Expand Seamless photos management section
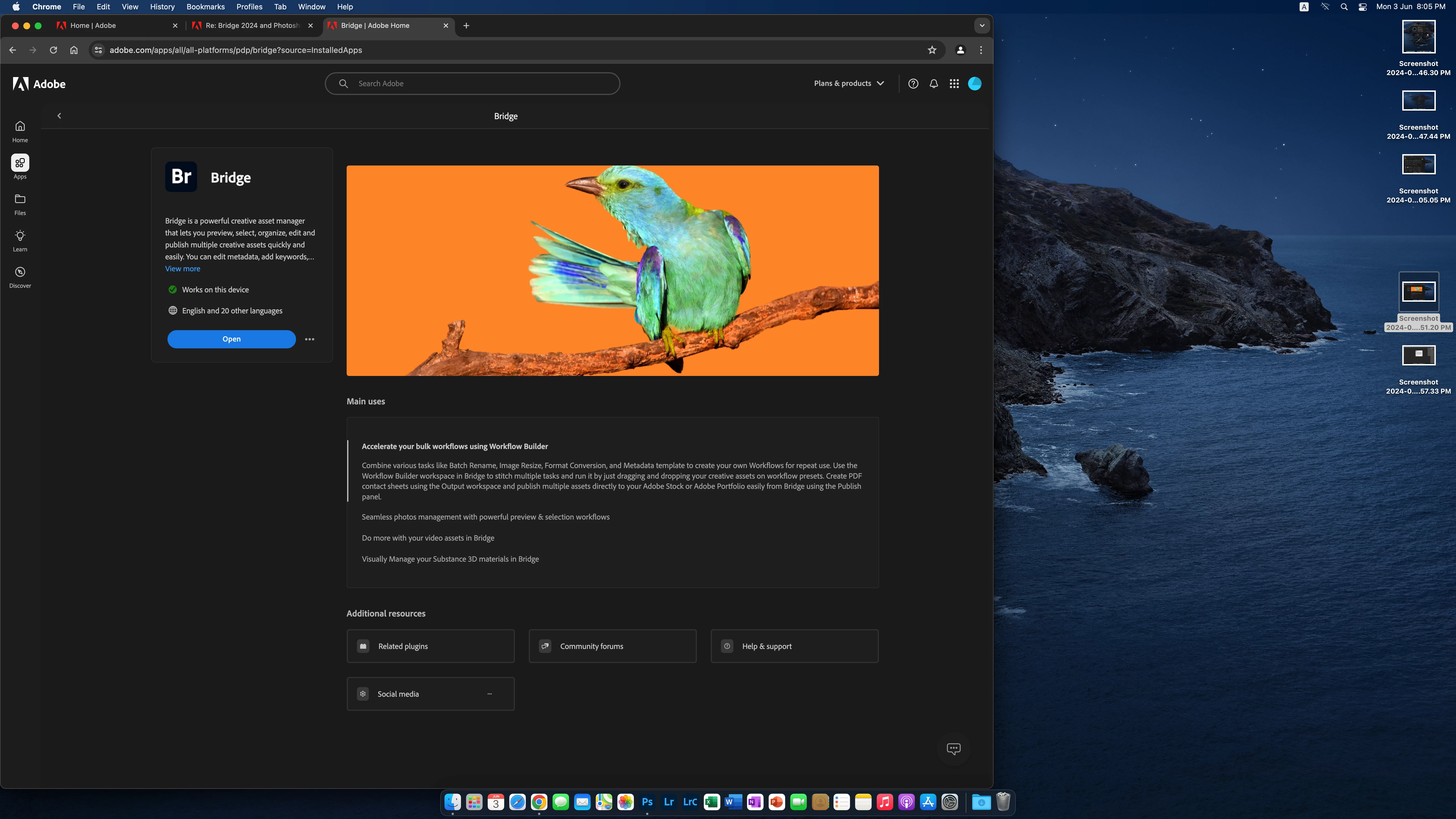This screenshot has width=1456, height=819. tap(485, 517)
